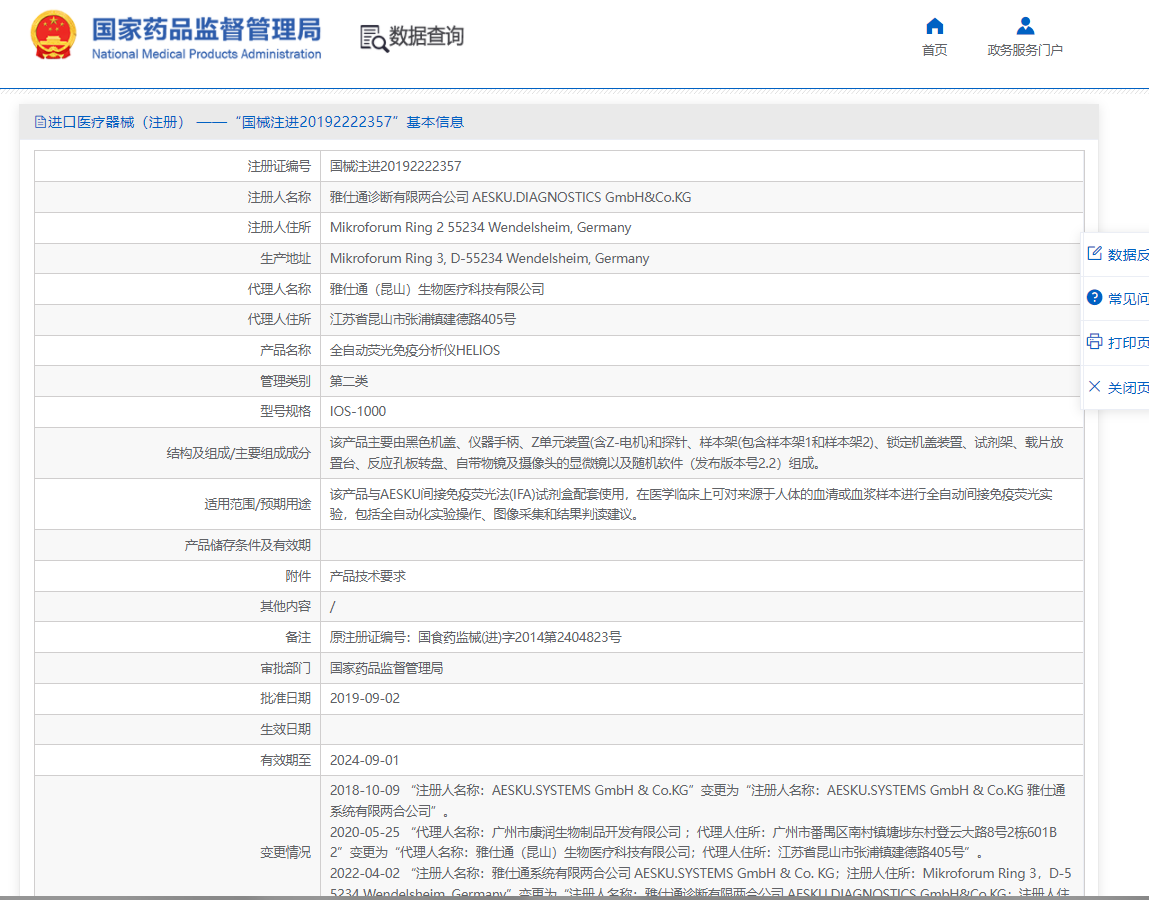
Task: Click agent address 江苏省昆山市张浦镇建德路405号 in 代理人住所 row
Action: (423, 320)
